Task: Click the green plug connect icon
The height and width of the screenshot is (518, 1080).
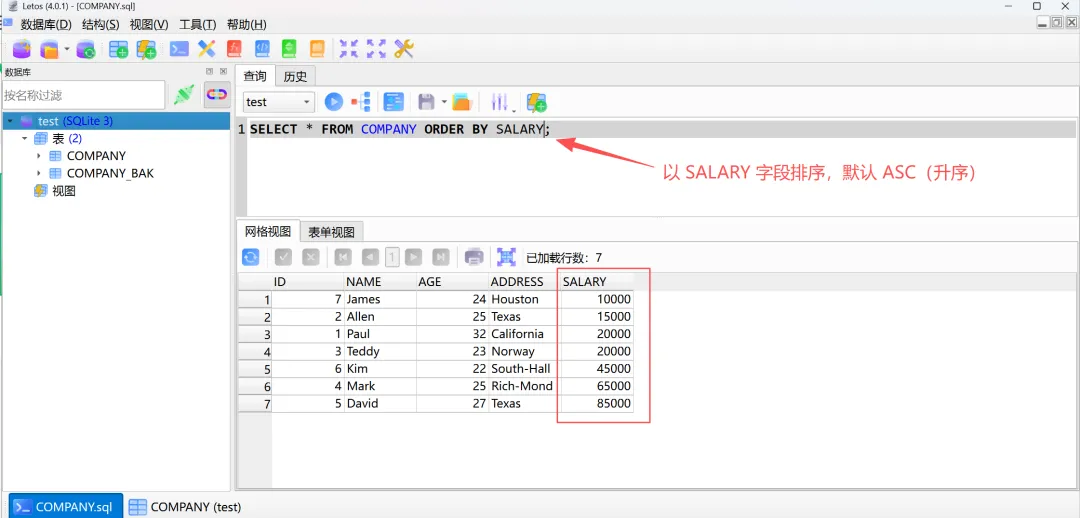Action: (x=184, y=94)
